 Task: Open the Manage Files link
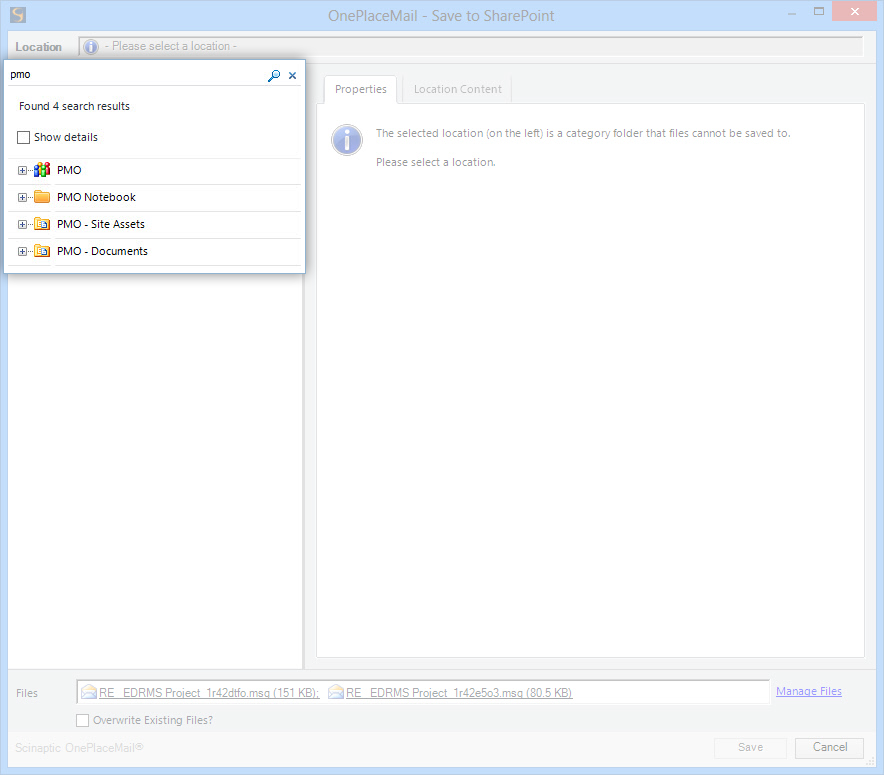(808, 691)
